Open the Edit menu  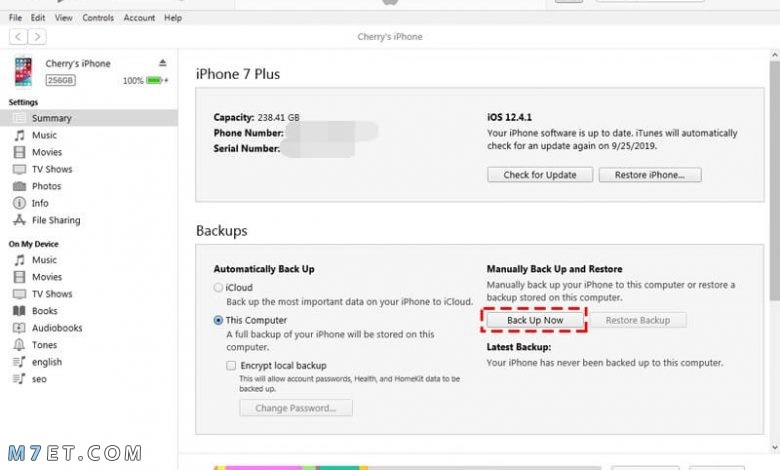38,17
